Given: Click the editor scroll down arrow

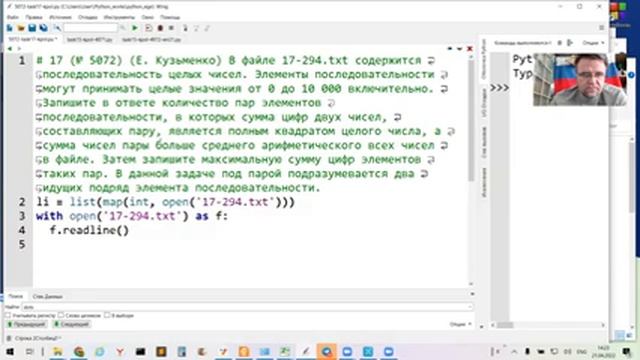Looking at the screenshot, I should point(471,284).
